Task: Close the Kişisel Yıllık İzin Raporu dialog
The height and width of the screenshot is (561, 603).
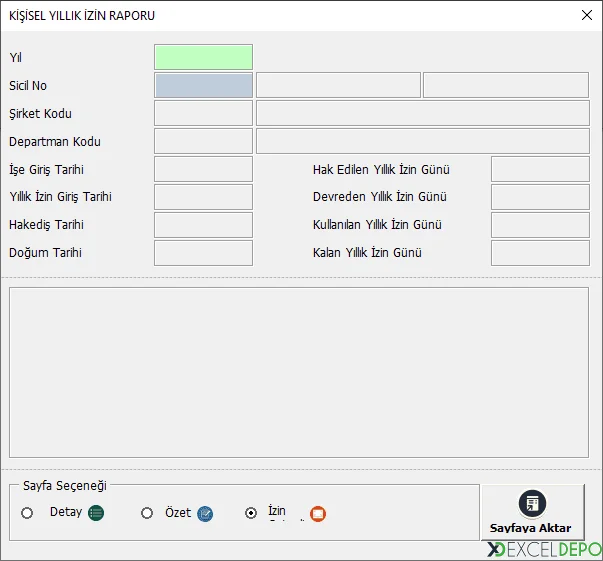Action: tap(586, 15)
